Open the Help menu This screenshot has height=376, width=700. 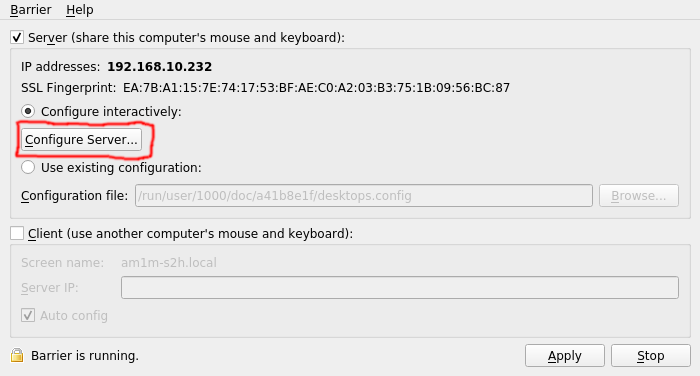click(x=79, y=10)
